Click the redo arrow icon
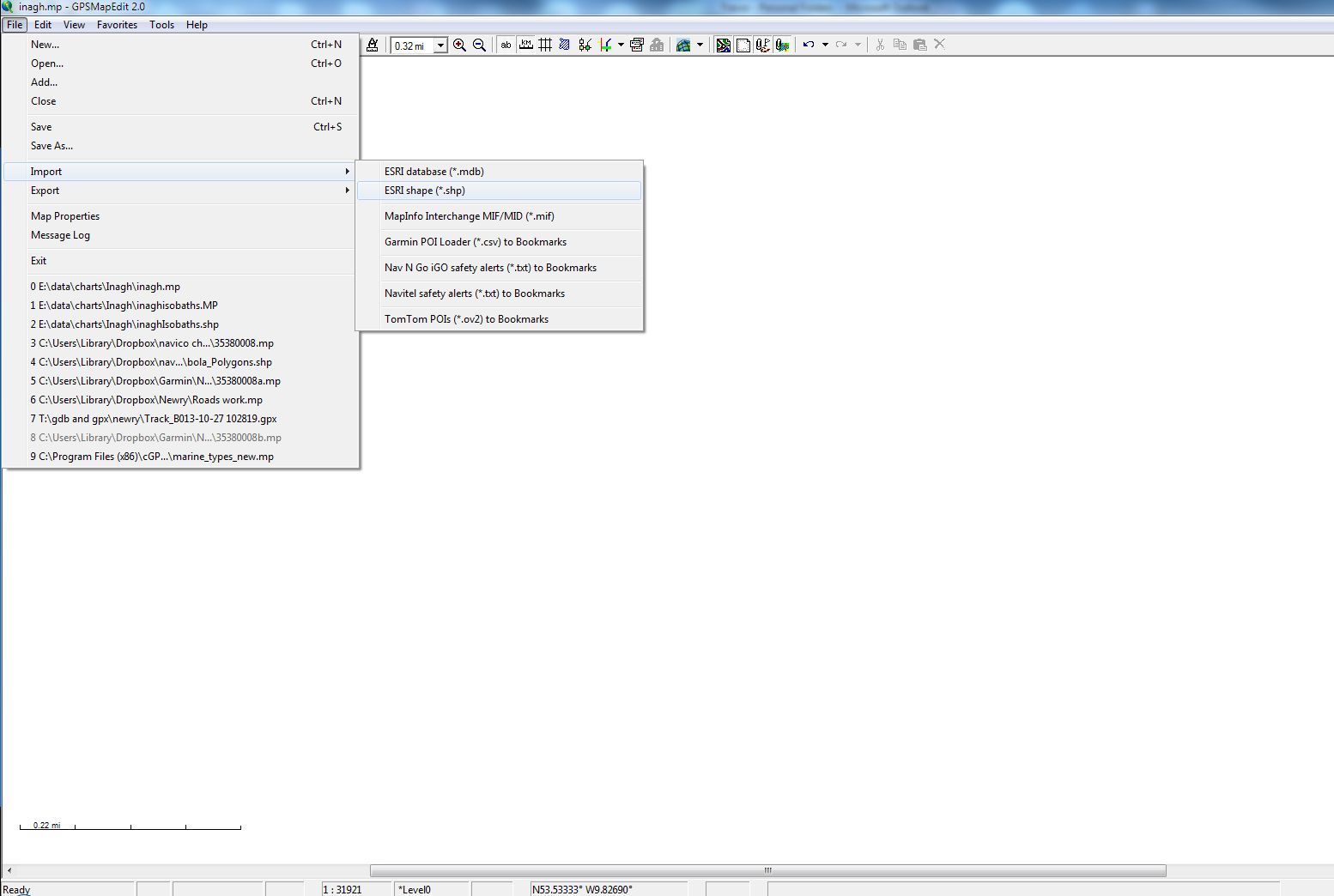The image size is (1334, 896). [x=841, y=45]
